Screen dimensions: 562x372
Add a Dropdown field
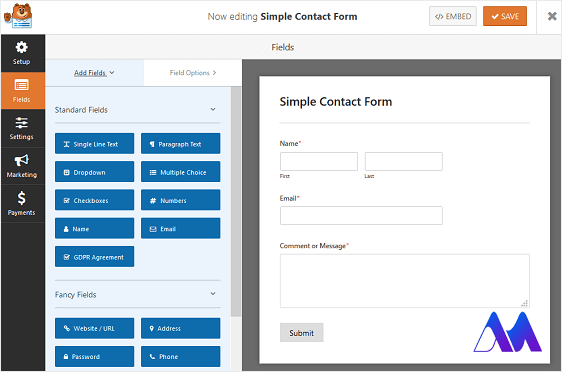coord(94,172)
